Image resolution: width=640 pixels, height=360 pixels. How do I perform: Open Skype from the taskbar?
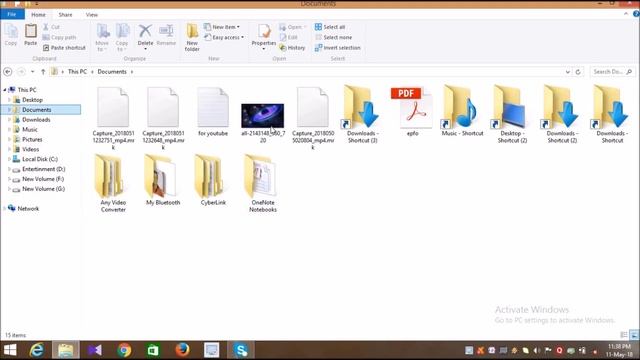coord(241,350)
